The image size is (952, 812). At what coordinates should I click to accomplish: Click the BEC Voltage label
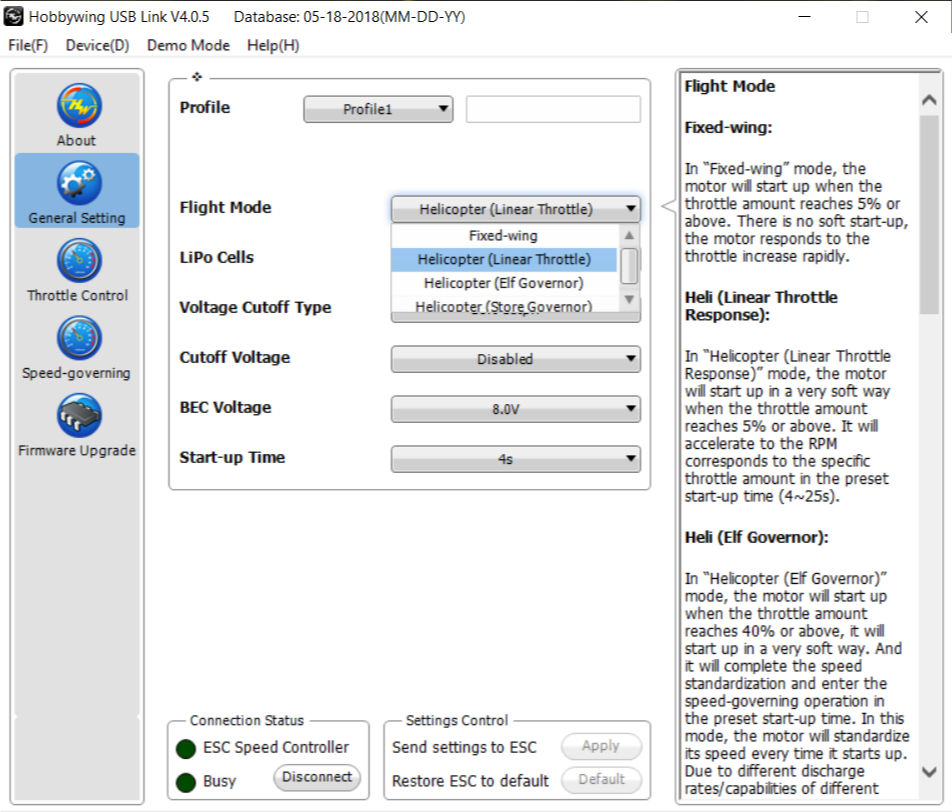pos(225,408)
